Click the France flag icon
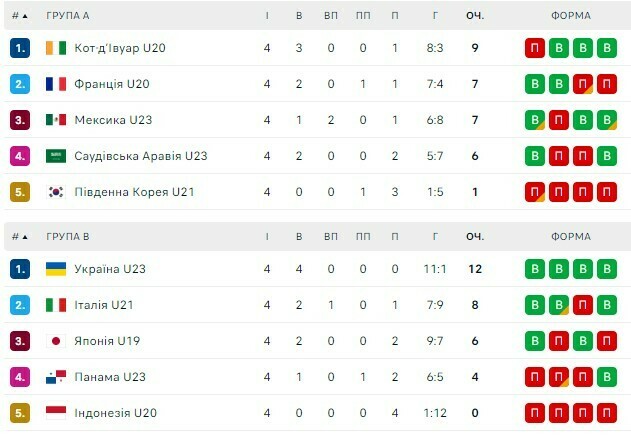The width and height of the screenshot is (631, 435). (56, 84)
